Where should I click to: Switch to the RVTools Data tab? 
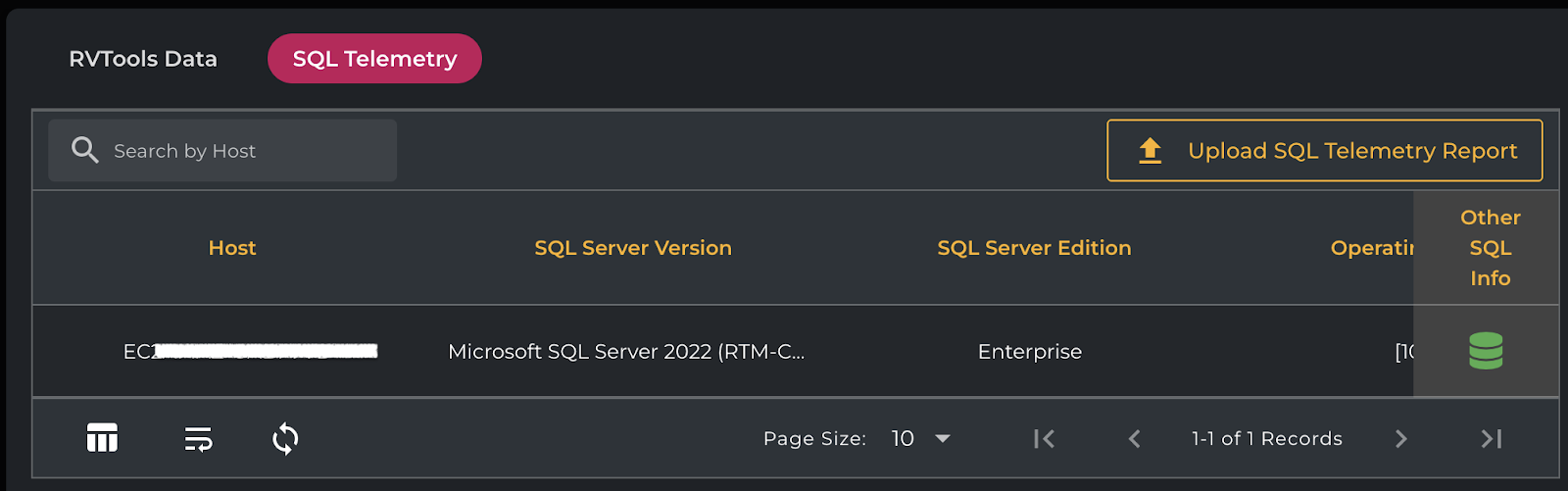[143, 59]
